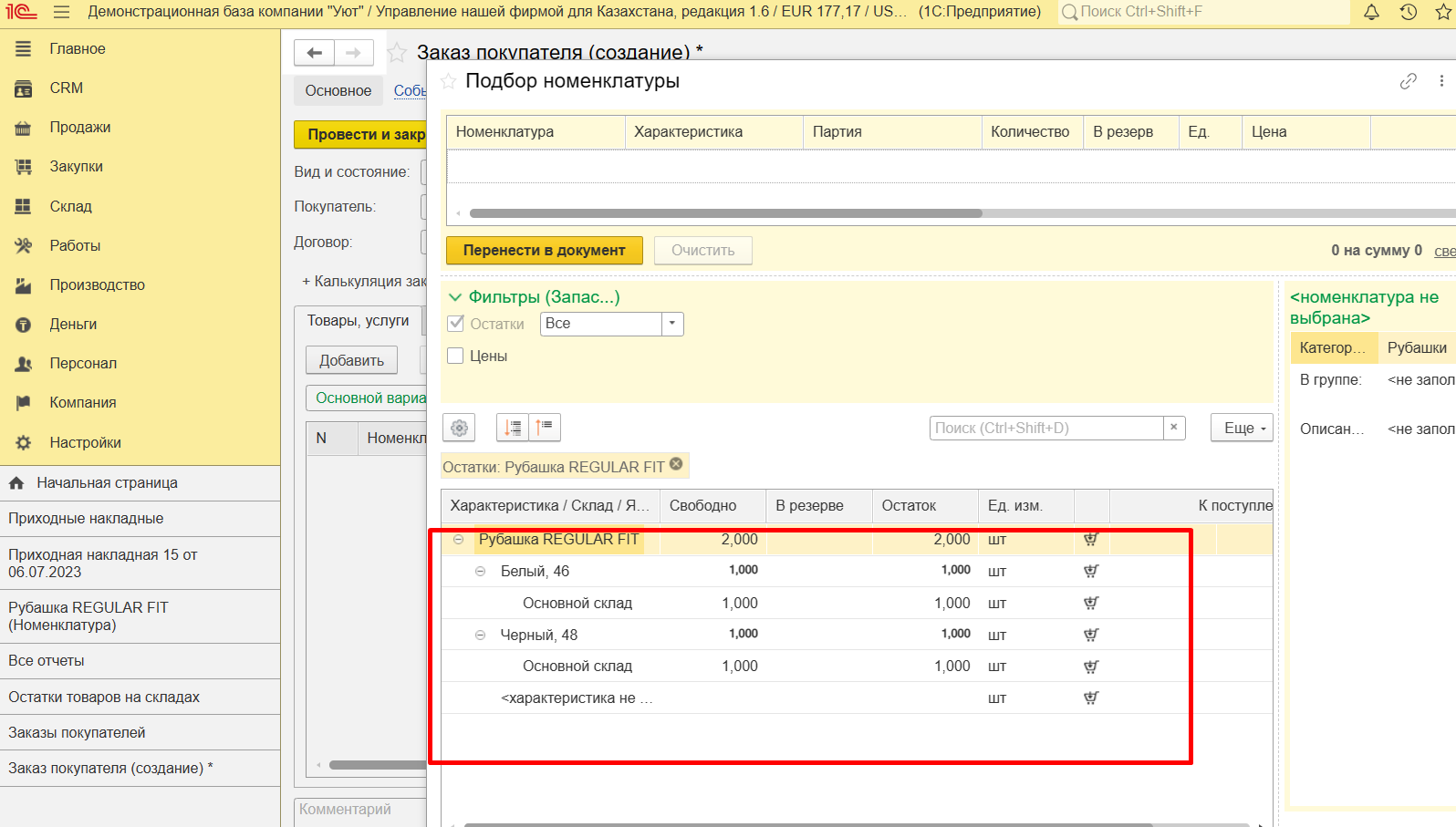The image size is (1456, 827).
Task: Open the Все dropdown for stock filter
Action: [672, 324]
